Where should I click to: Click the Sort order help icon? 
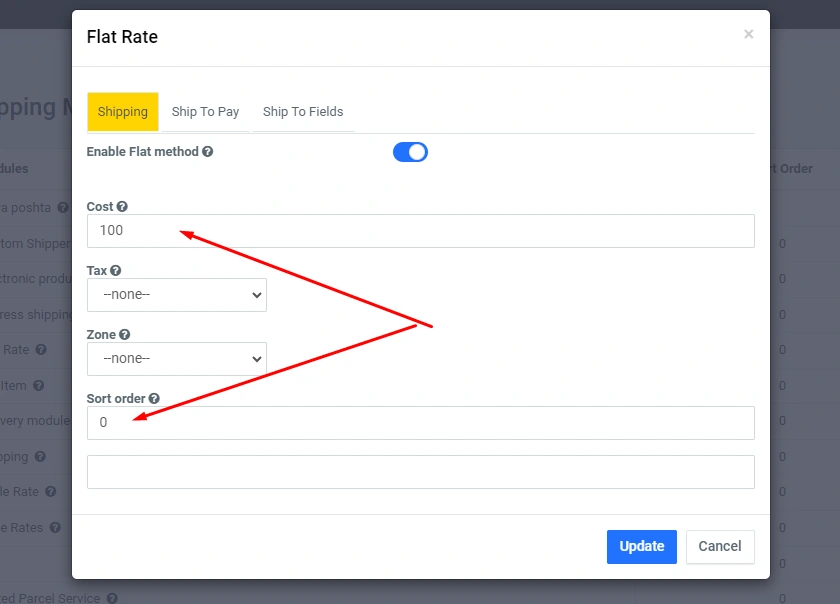(x=154, y=398)
